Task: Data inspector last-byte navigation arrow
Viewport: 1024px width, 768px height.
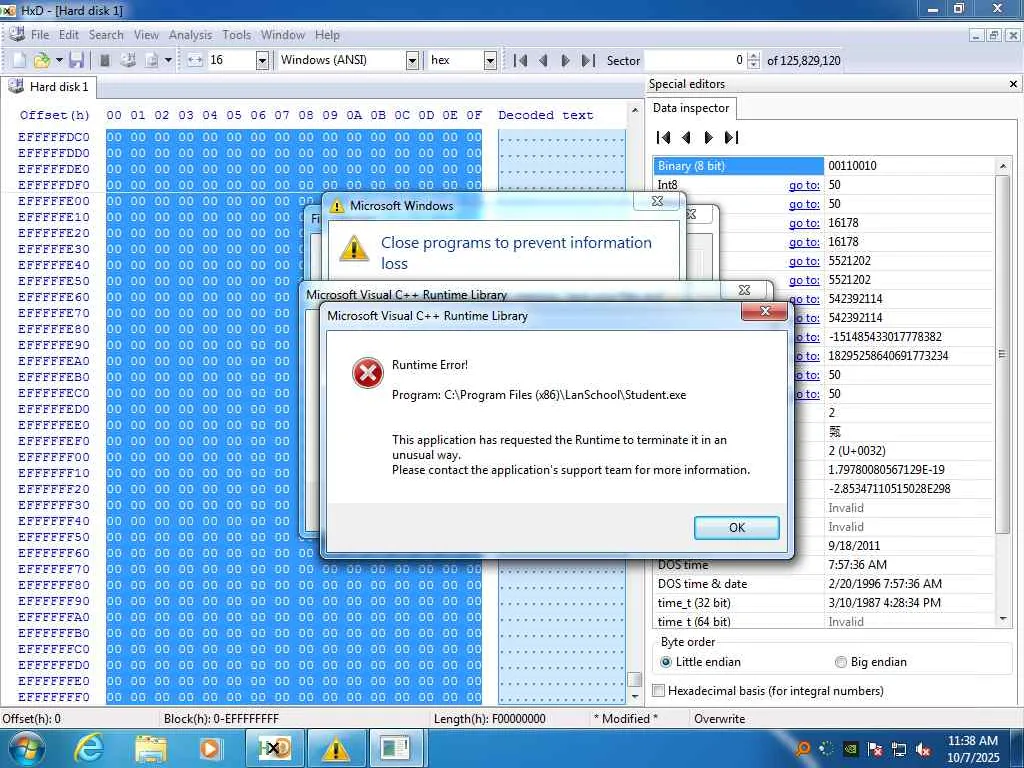Action: tap(731, 137)
